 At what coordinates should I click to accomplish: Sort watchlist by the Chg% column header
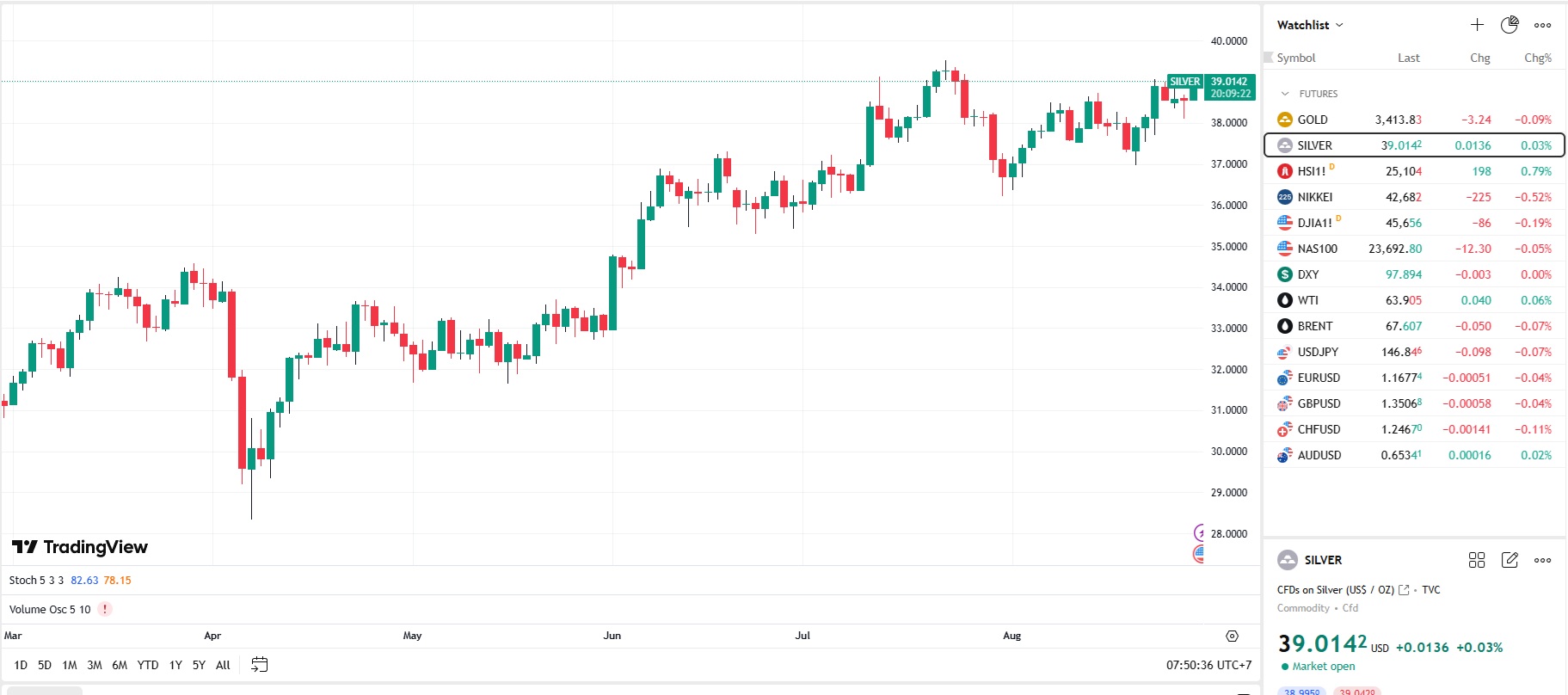(1537, 58)
